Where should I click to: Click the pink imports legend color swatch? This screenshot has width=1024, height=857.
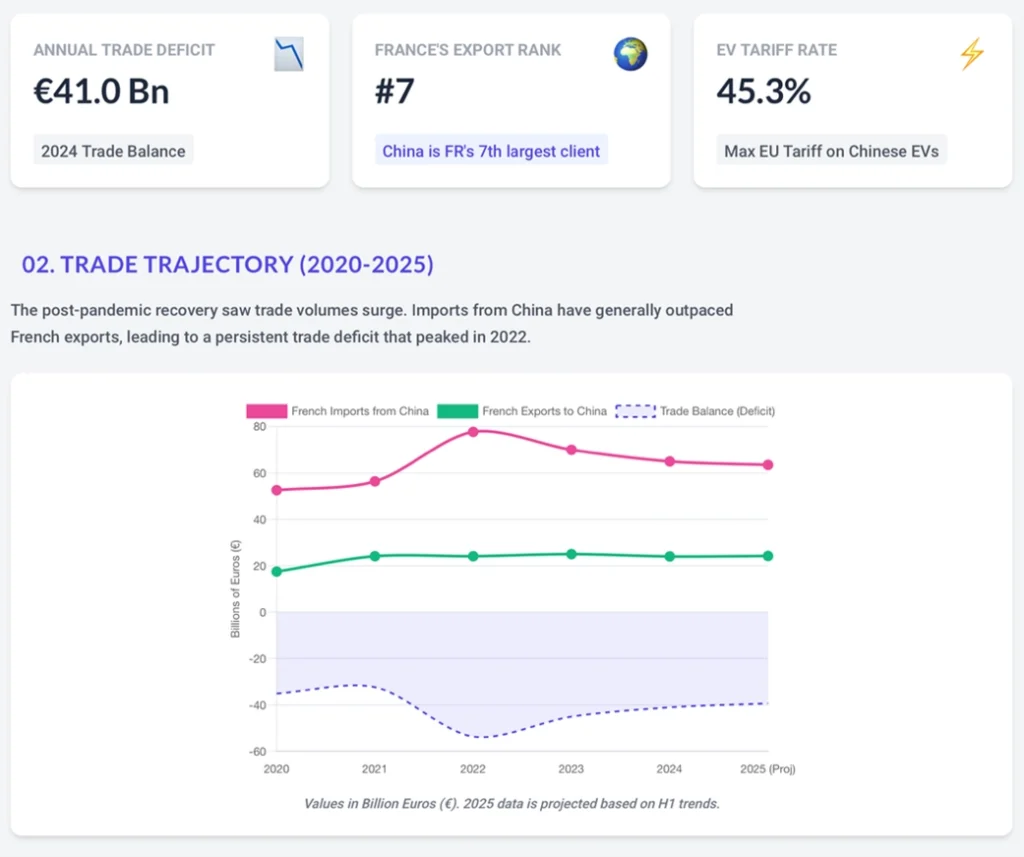[267, 411]
